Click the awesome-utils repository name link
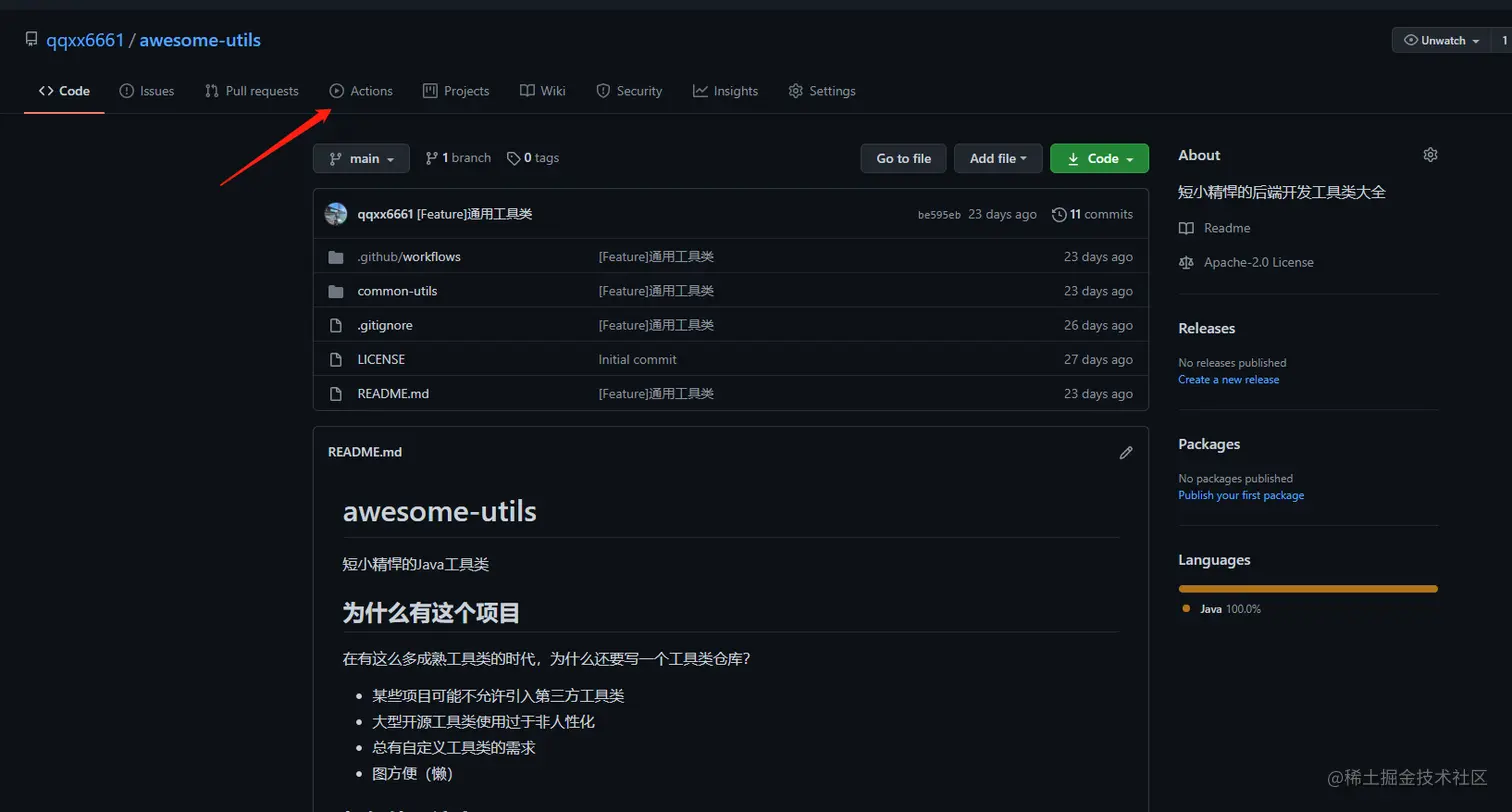This screenshot has height=812, width=1512. coord(200,40)
